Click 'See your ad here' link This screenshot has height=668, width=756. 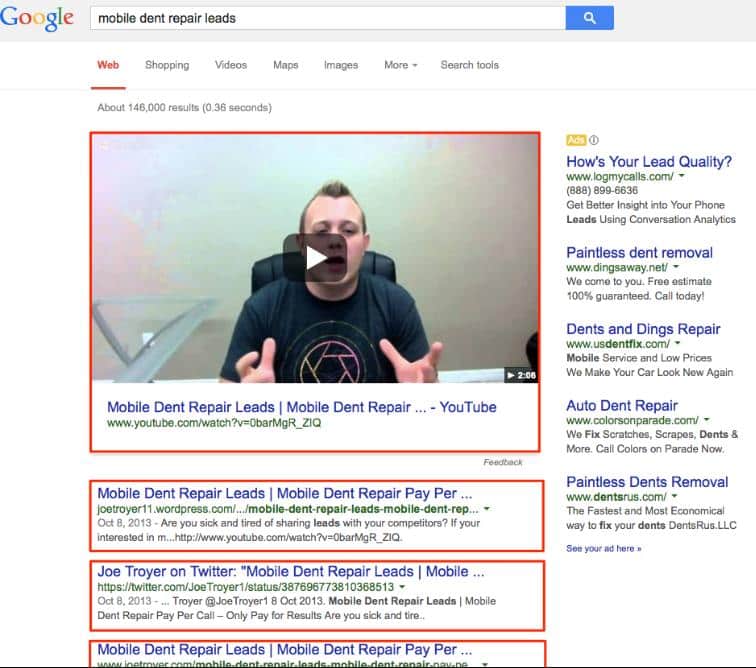click(x=604, y=548)
